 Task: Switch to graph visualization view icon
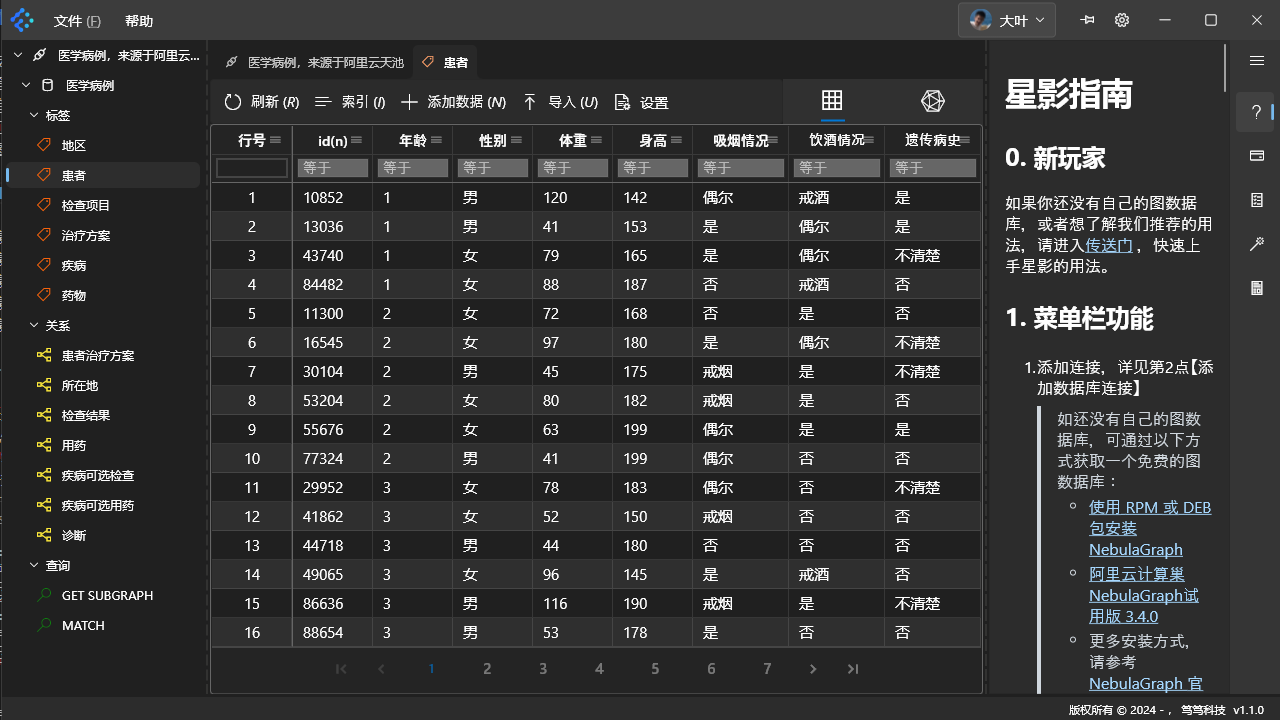click(932, 100)
